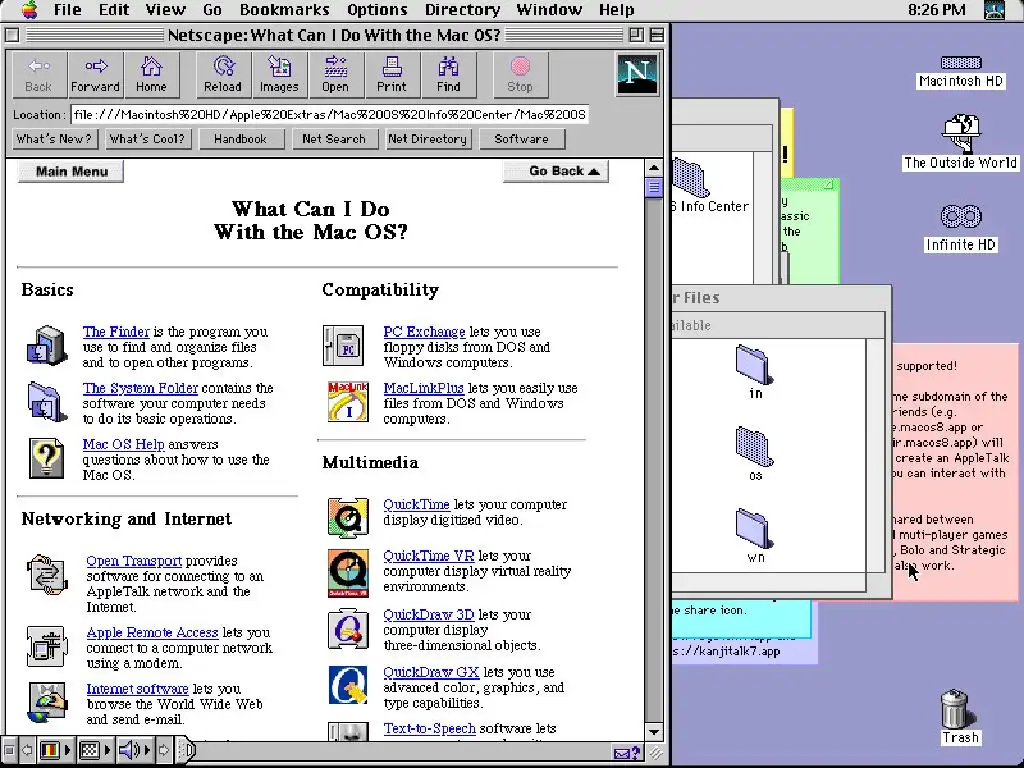Viewport: 1024px width, 768px height.
Task: Click the Open toolbar button
Action: [335, 74]
